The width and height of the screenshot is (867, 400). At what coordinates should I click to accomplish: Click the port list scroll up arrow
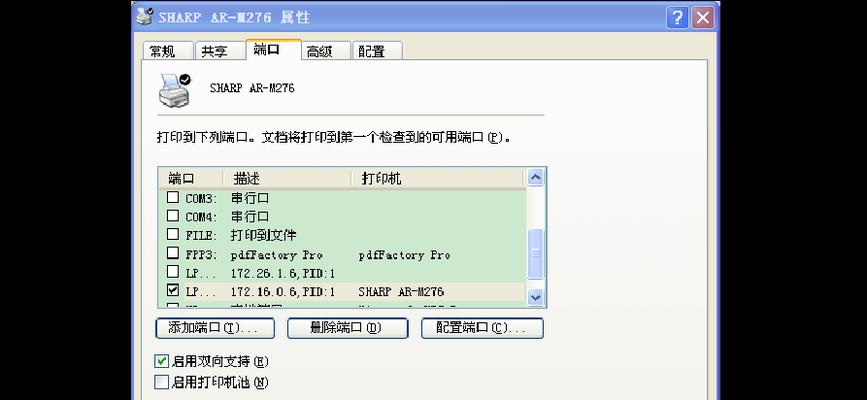535,178
